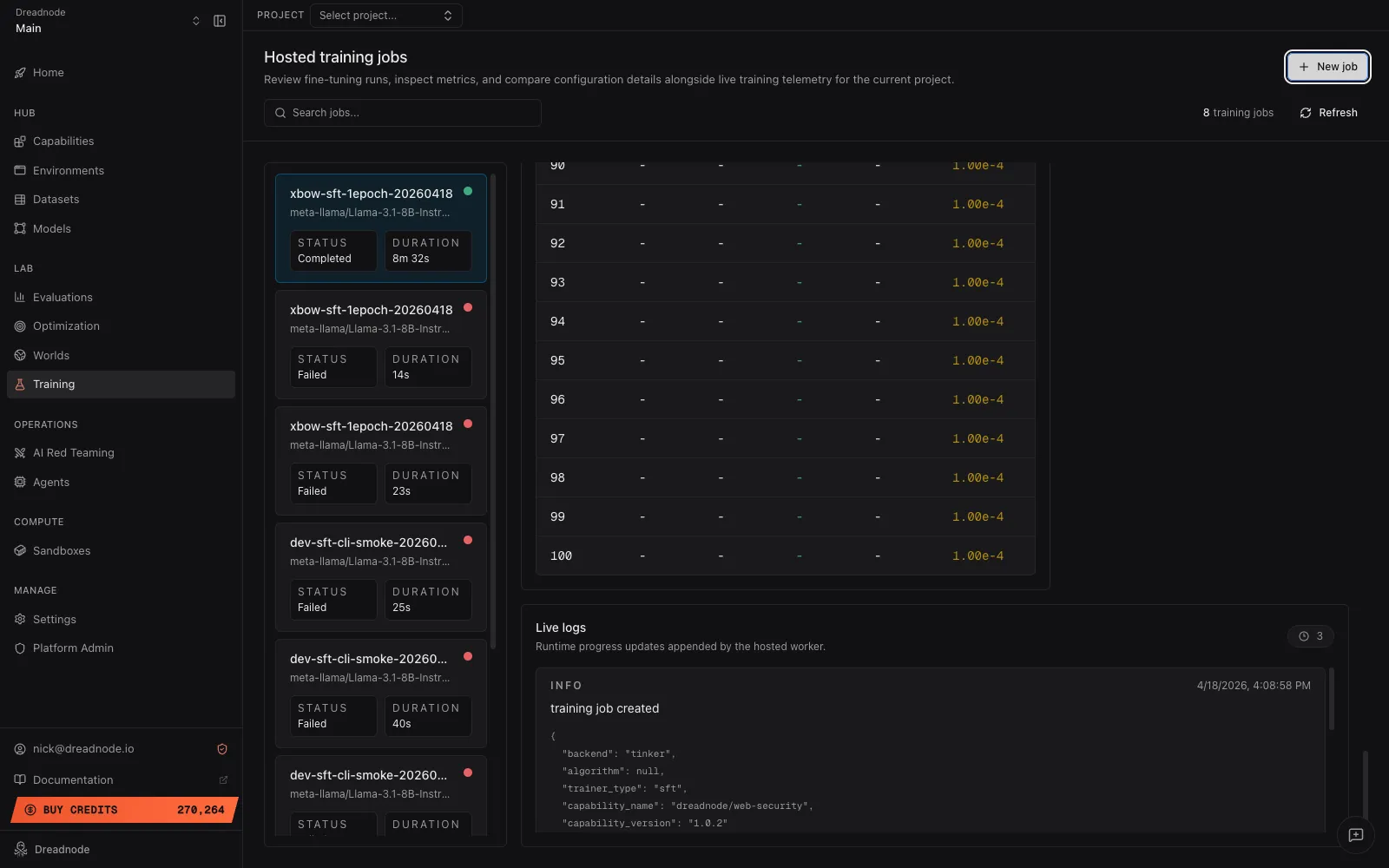This screenshot has height=868, width=1389.
Task: Navigate to the Training section
Action: pyautogui.click(x=53, y=384)
